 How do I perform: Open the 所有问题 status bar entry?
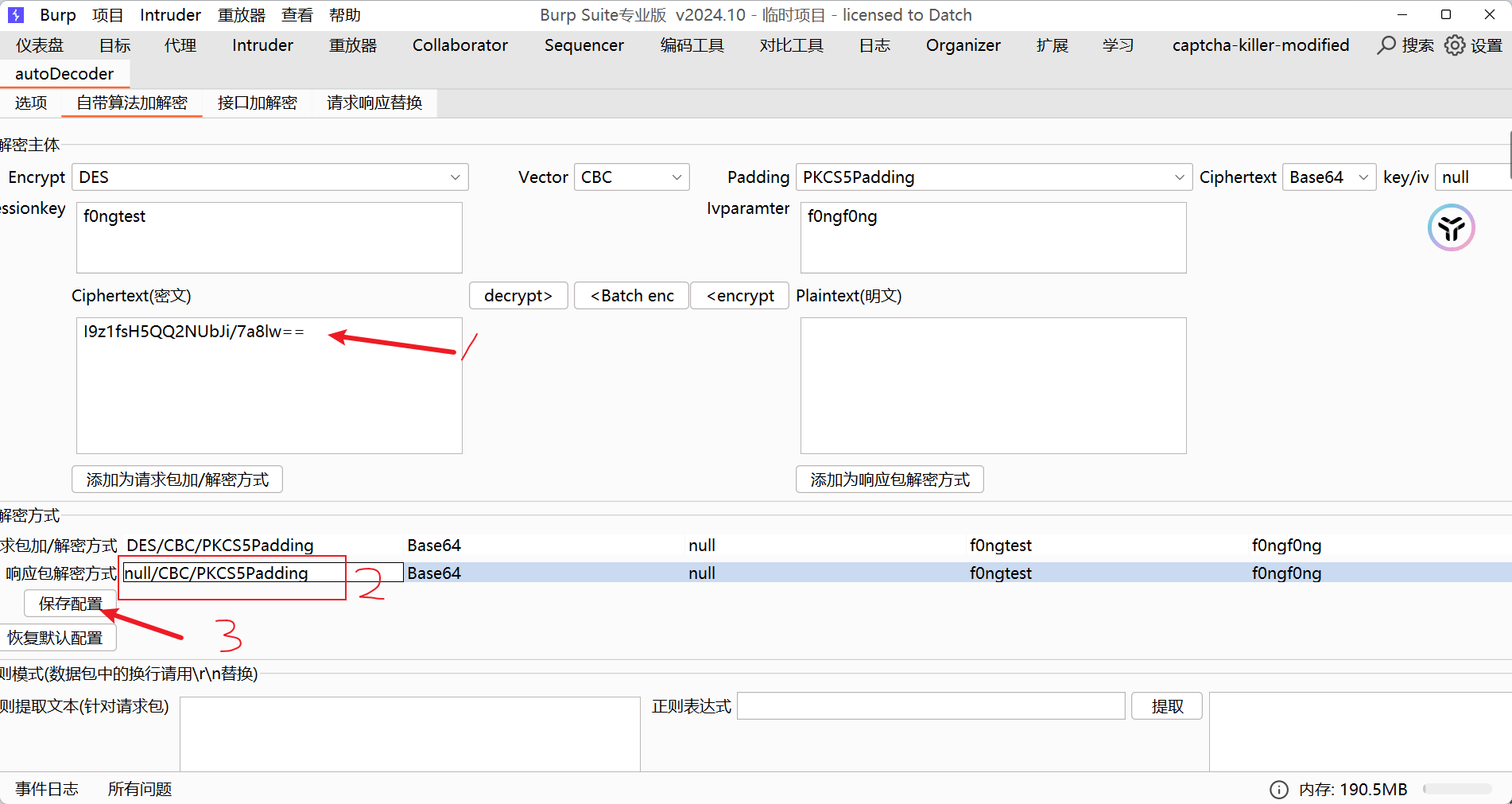pos(140,789)
